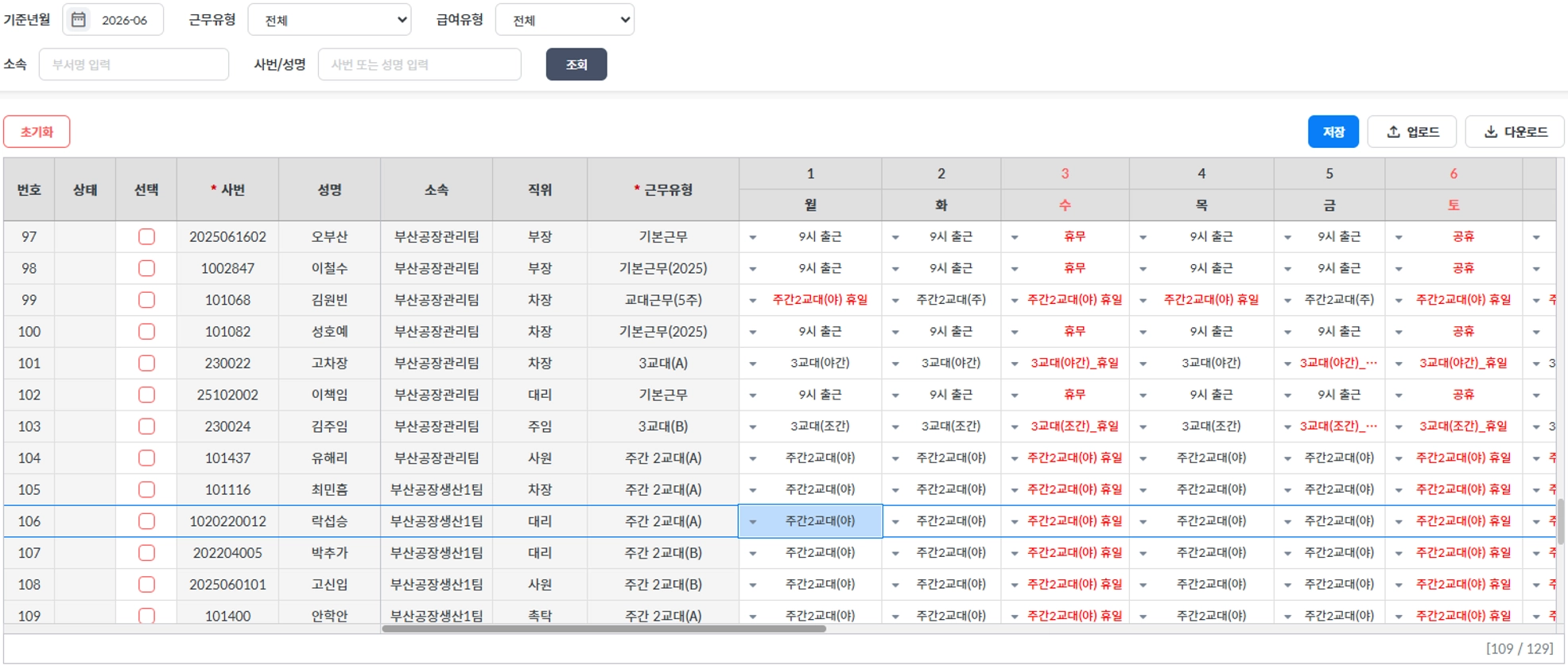The height and width of the screenshot is (666, 1568).
Task: Expand day 7 dropdown arrow for 오부산
Action: (x=1536, y=237)
